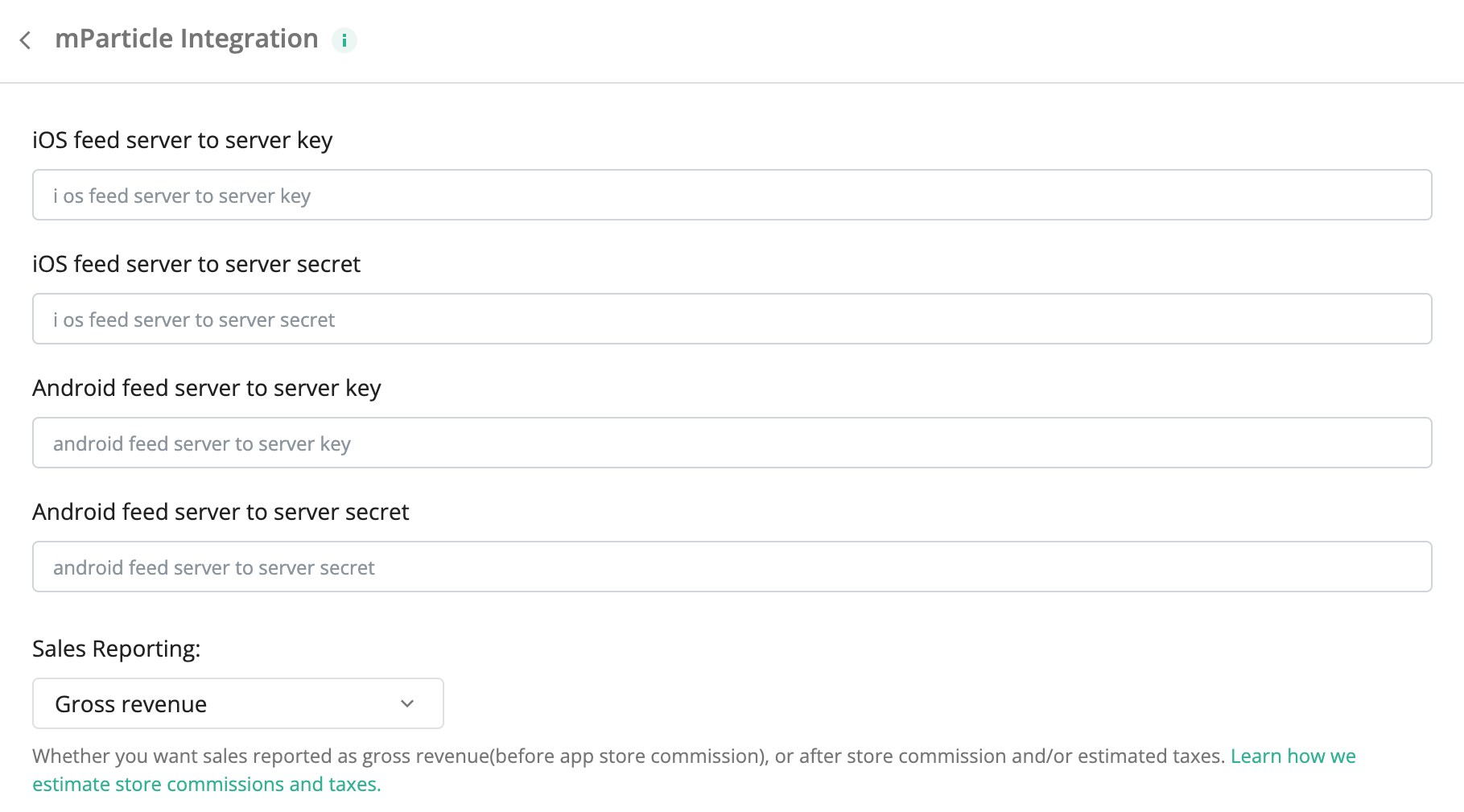
Task: Click the 'Android feed server to server secret' label
Action: pyautogui.click(x=221, y=512)
